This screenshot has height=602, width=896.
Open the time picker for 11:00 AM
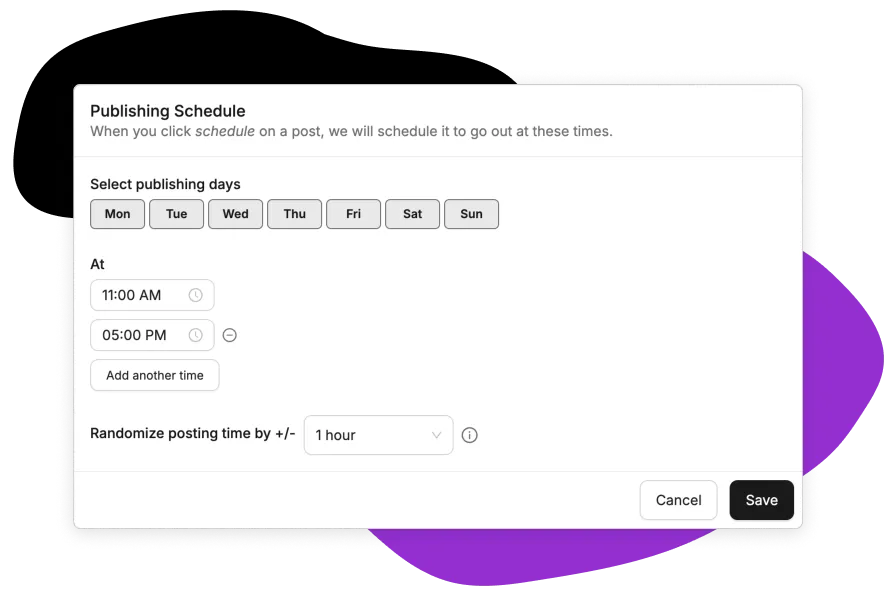point(196,295)
